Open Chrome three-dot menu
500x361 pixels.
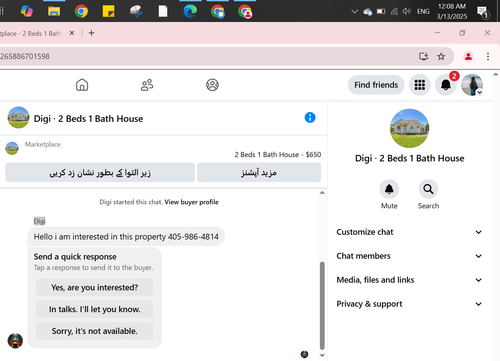(x=488, y=56)
